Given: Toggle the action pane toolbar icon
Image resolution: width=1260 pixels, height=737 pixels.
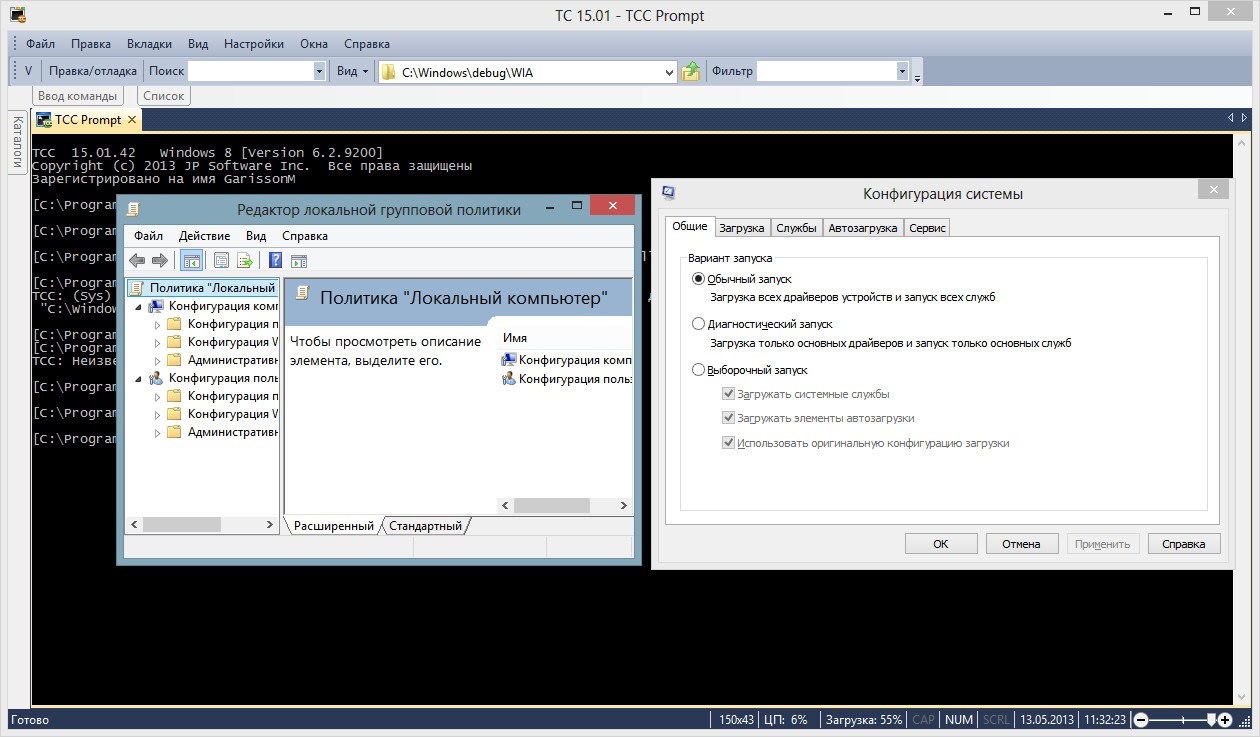Looking at the screenshot, I should tap(298, 261).
